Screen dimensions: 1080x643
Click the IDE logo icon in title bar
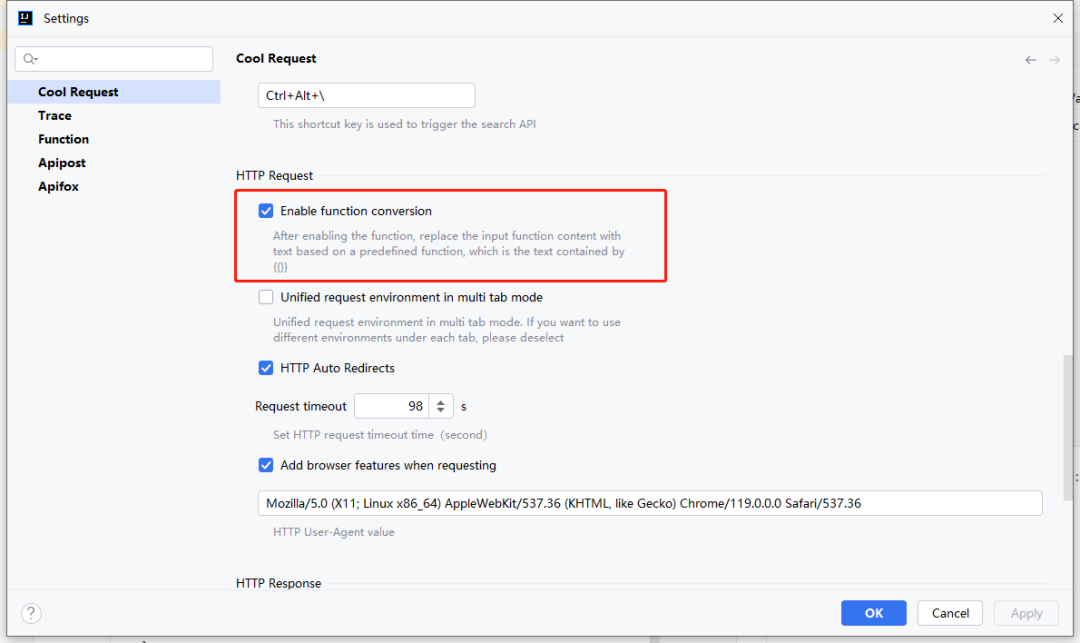pyautogui.click(x=23, y=17)
